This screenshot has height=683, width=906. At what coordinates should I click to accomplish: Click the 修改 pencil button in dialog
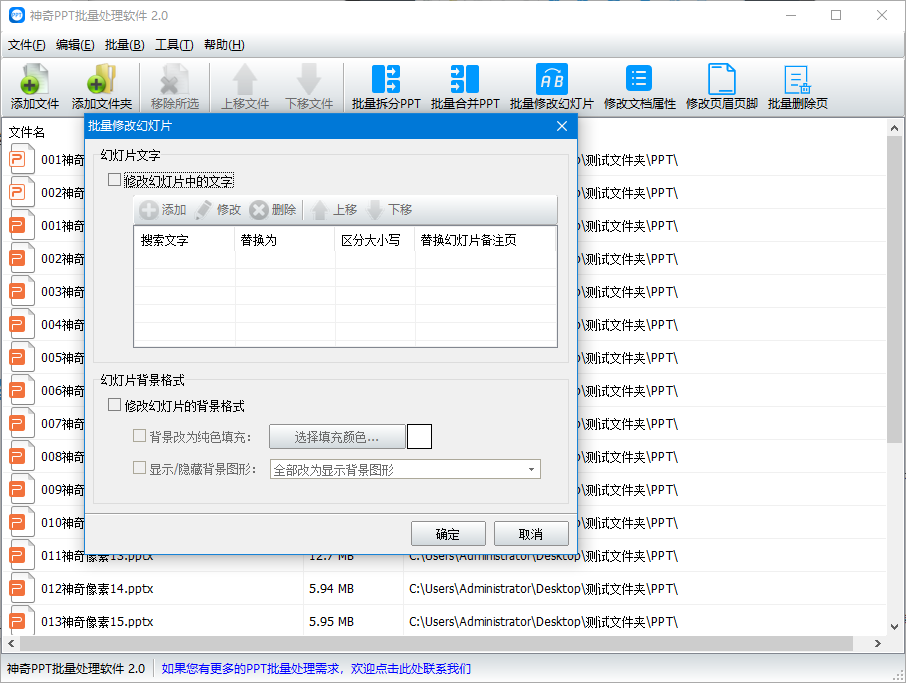coord(218,210)
